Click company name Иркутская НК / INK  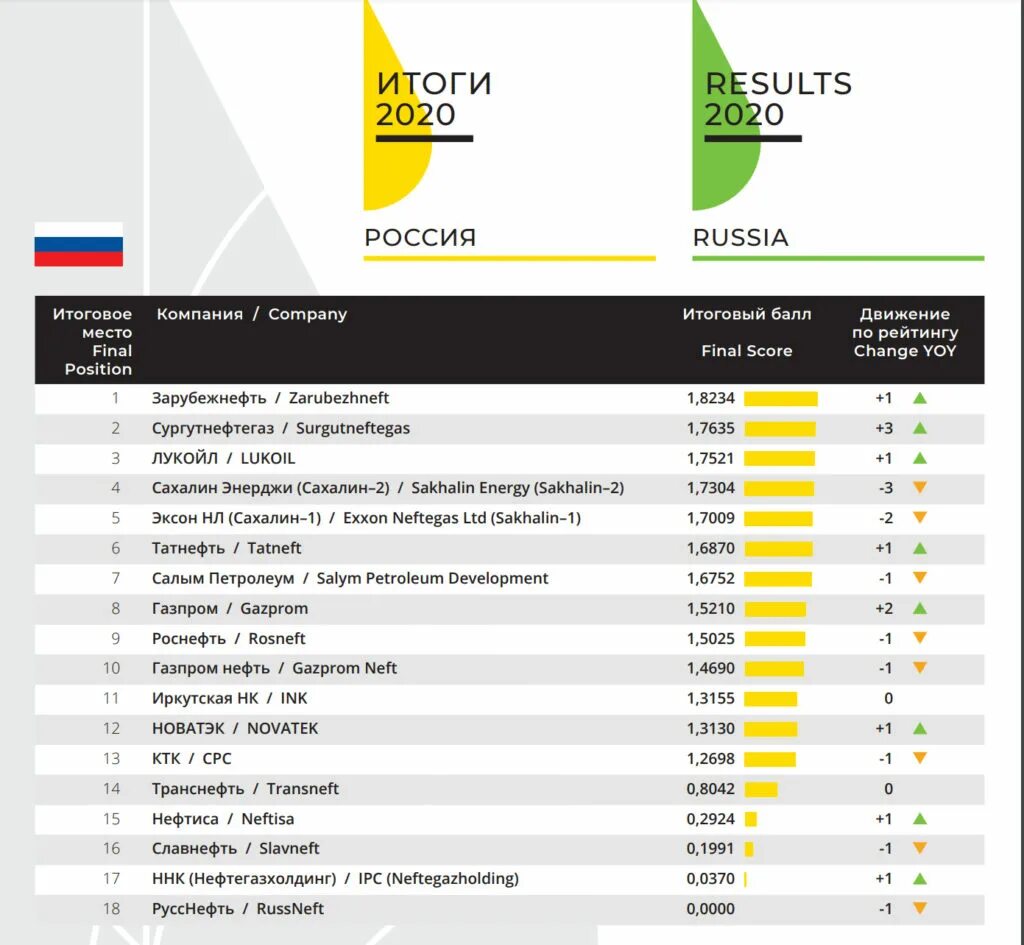pos(229,698)
